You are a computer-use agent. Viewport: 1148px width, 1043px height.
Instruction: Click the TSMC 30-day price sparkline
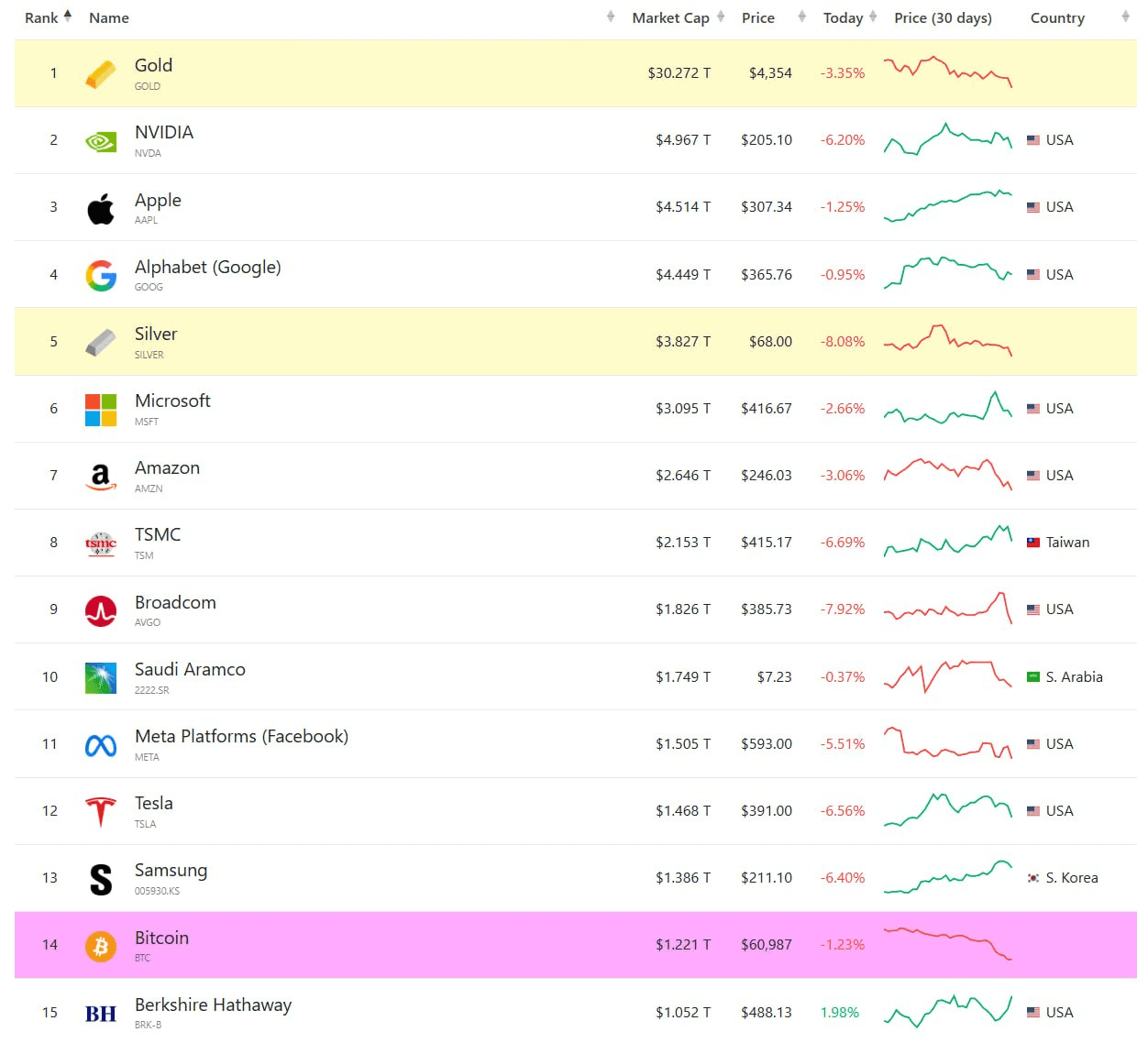[x=947, y=541]
